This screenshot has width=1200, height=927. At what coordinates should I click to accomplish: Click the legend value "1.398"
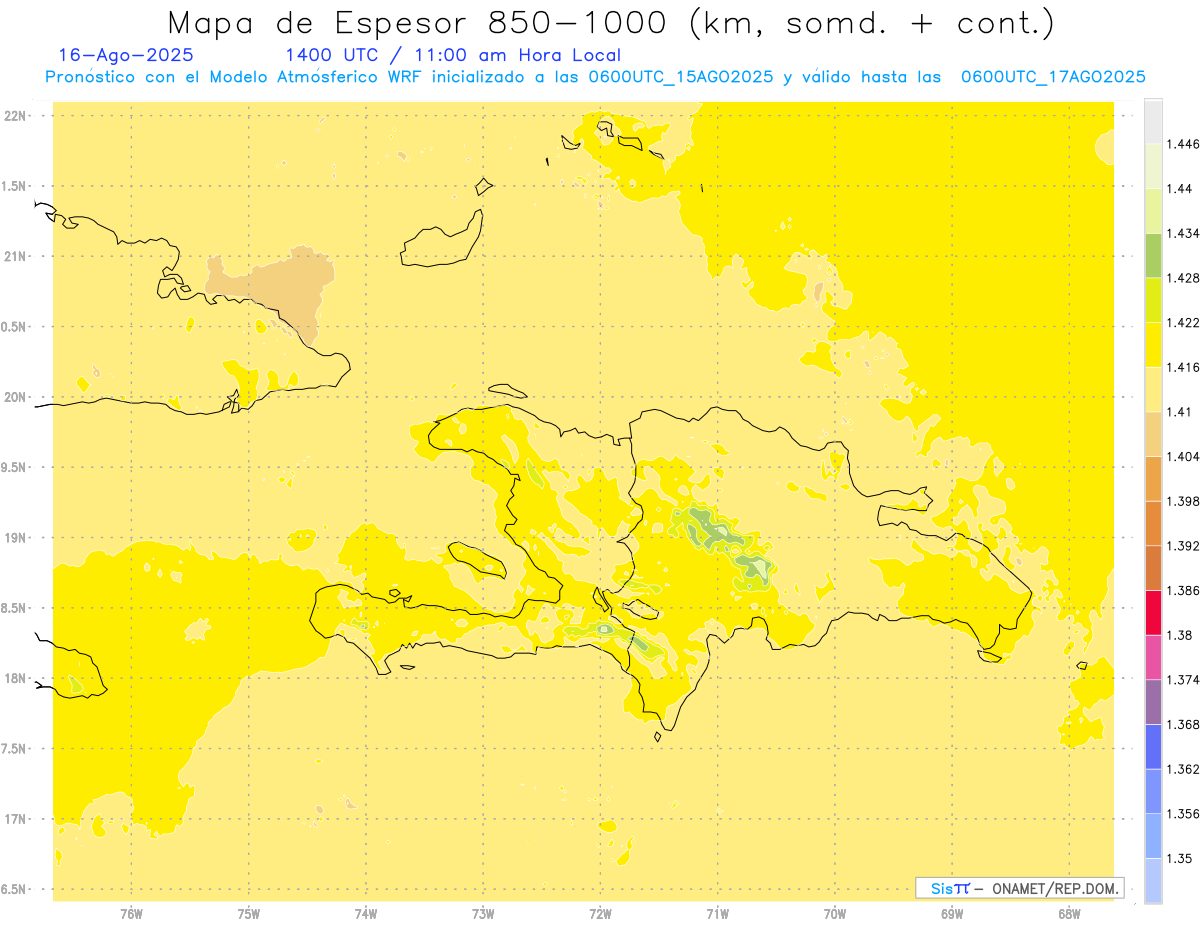coord(1184,501)
